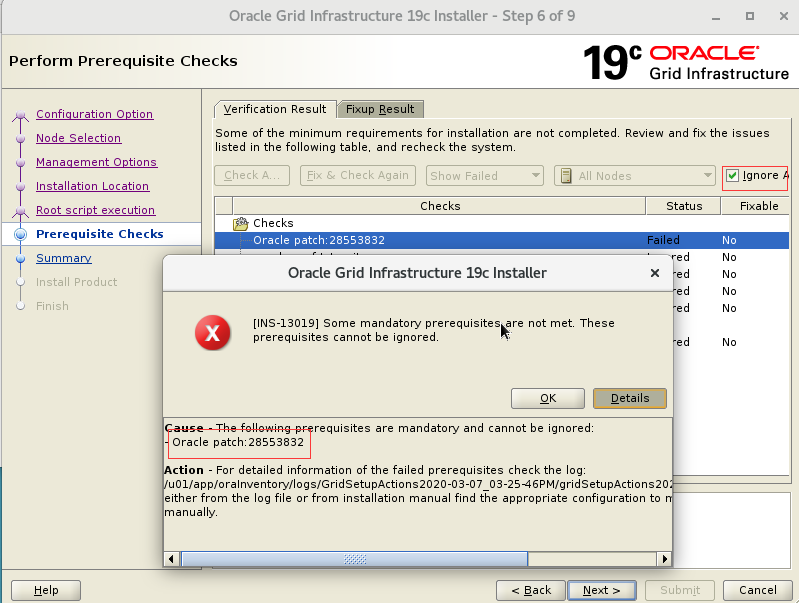
Task: Click the Status column header
Action: pos(683,206)
